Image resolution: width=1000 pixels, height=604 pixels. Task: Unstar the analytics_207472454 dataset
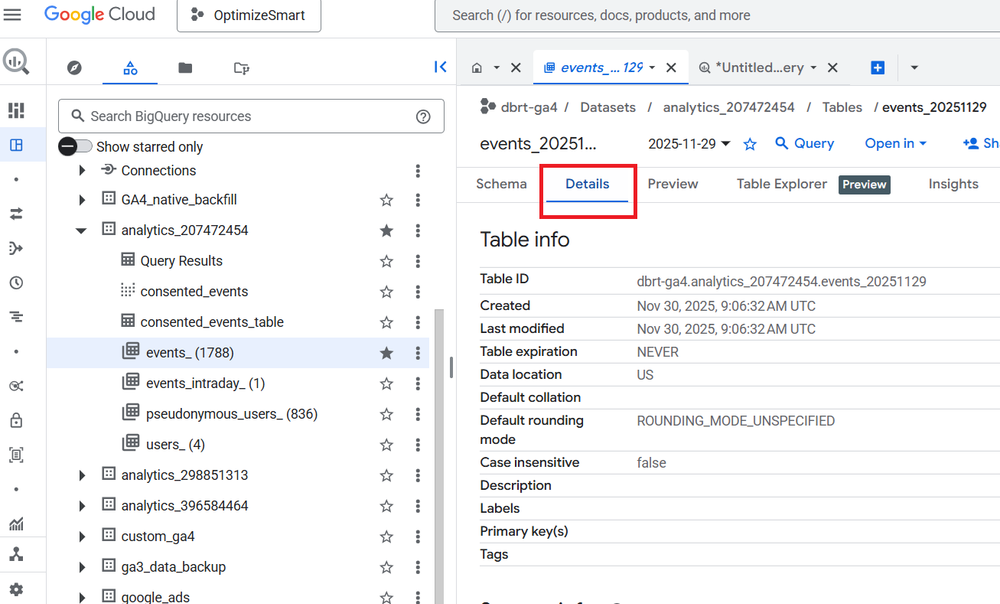(386, 231)
